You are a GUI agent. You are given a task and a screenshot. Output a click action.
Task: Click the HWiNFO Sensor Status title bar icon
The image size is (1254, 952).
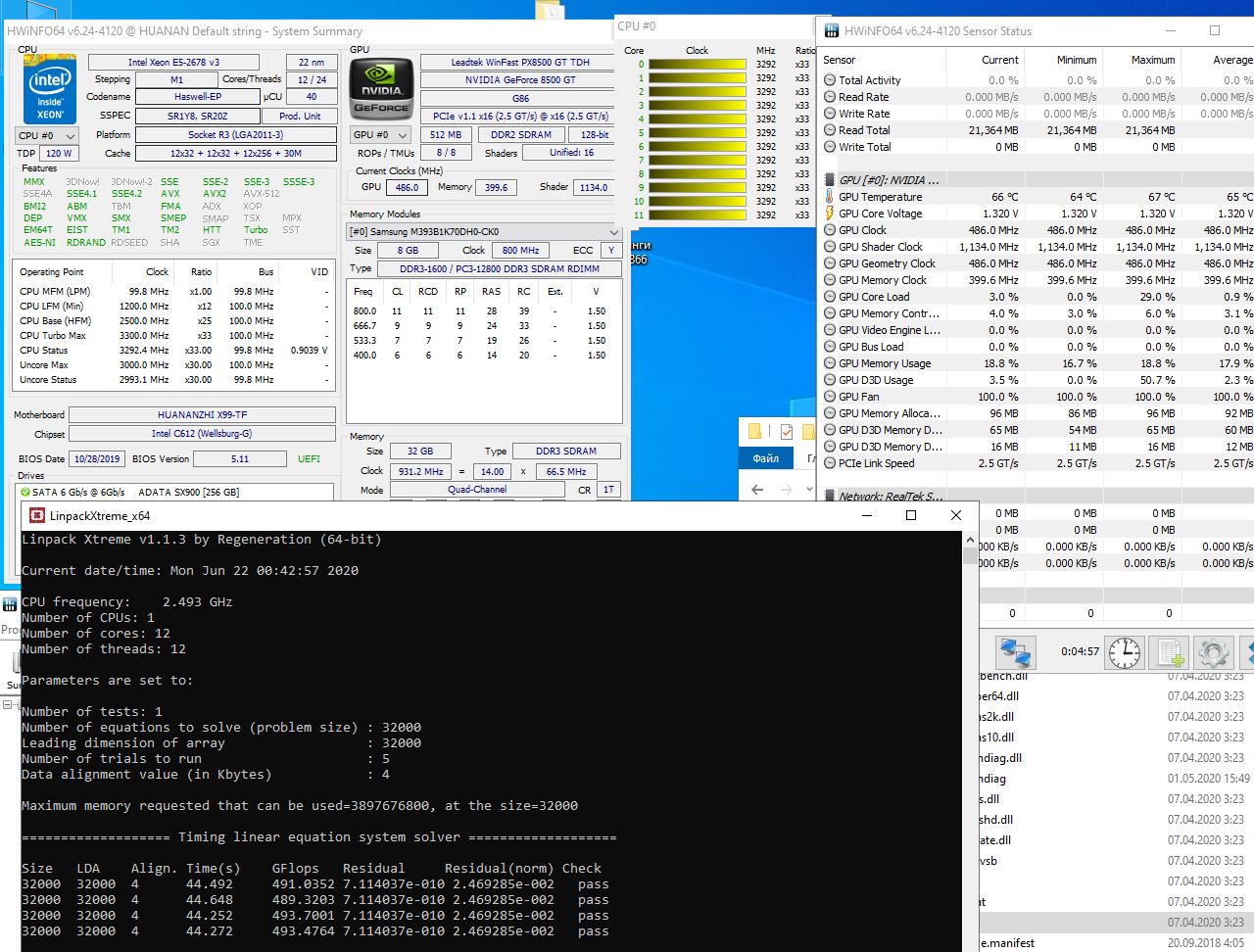click(831, 31)
